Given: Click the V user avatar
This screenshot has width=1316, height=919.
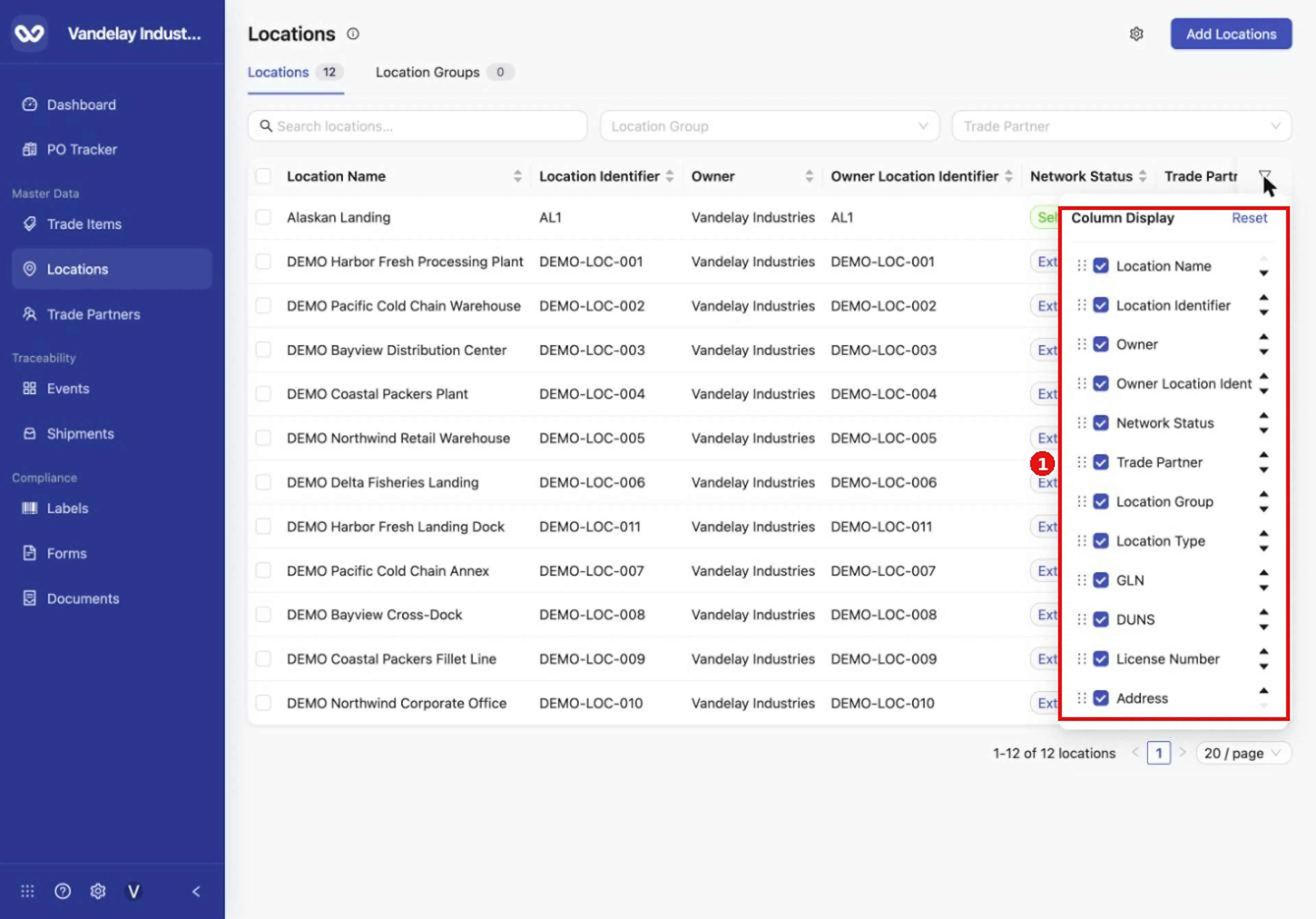Looking at the screenshot, I should [x=134, y=891].
